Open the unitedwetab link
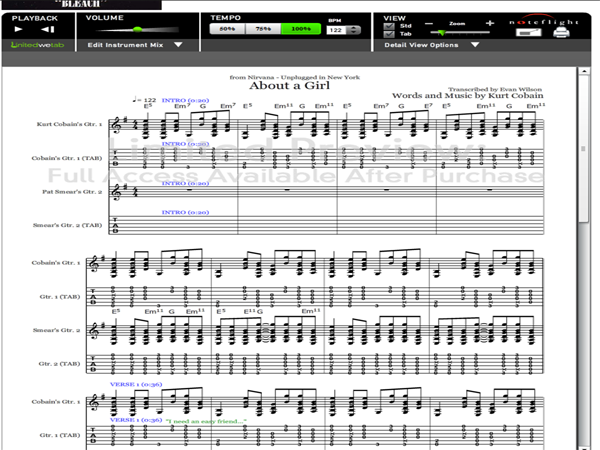Viewport: 600px width, 450px height. [x=38, y=45]
